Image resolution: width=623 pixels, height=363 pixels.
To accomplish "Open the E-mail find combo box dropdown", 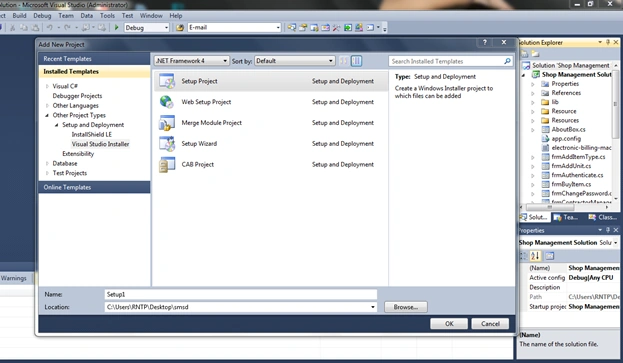I will tap(278, 27).
